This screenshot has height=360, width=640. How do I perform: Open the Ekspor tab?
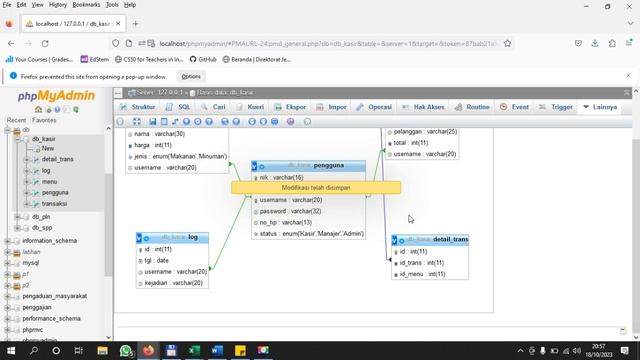point(290,107)
